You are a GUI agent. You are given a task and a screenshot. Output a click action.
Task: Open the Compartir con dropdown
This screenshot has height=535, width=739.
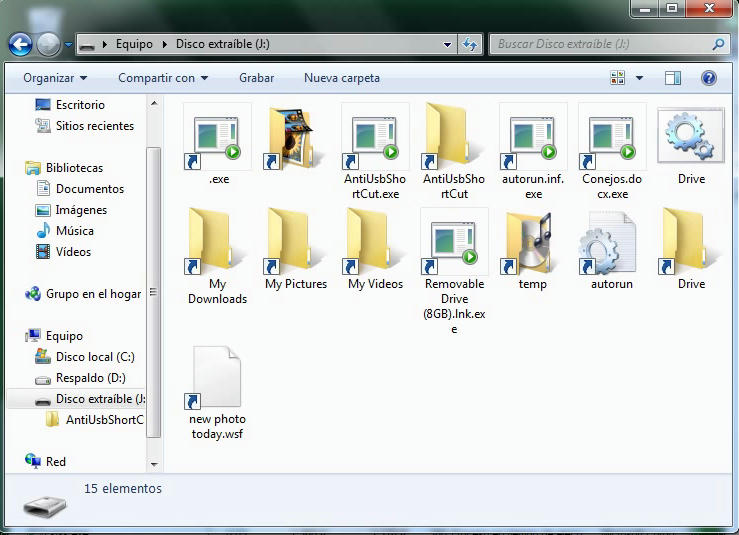click(x=163, y=78)
